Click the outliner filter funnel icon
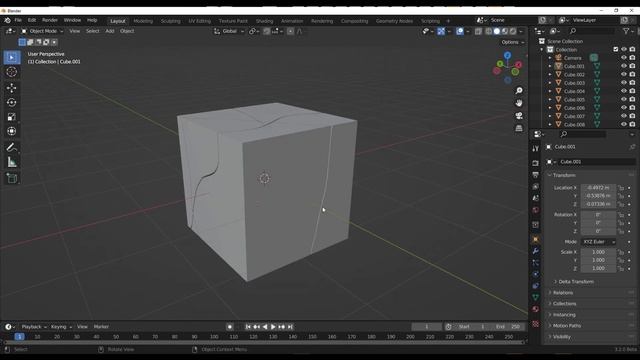Image resolution: width=640 pixels, height=360 pixels. click(626, 31)
